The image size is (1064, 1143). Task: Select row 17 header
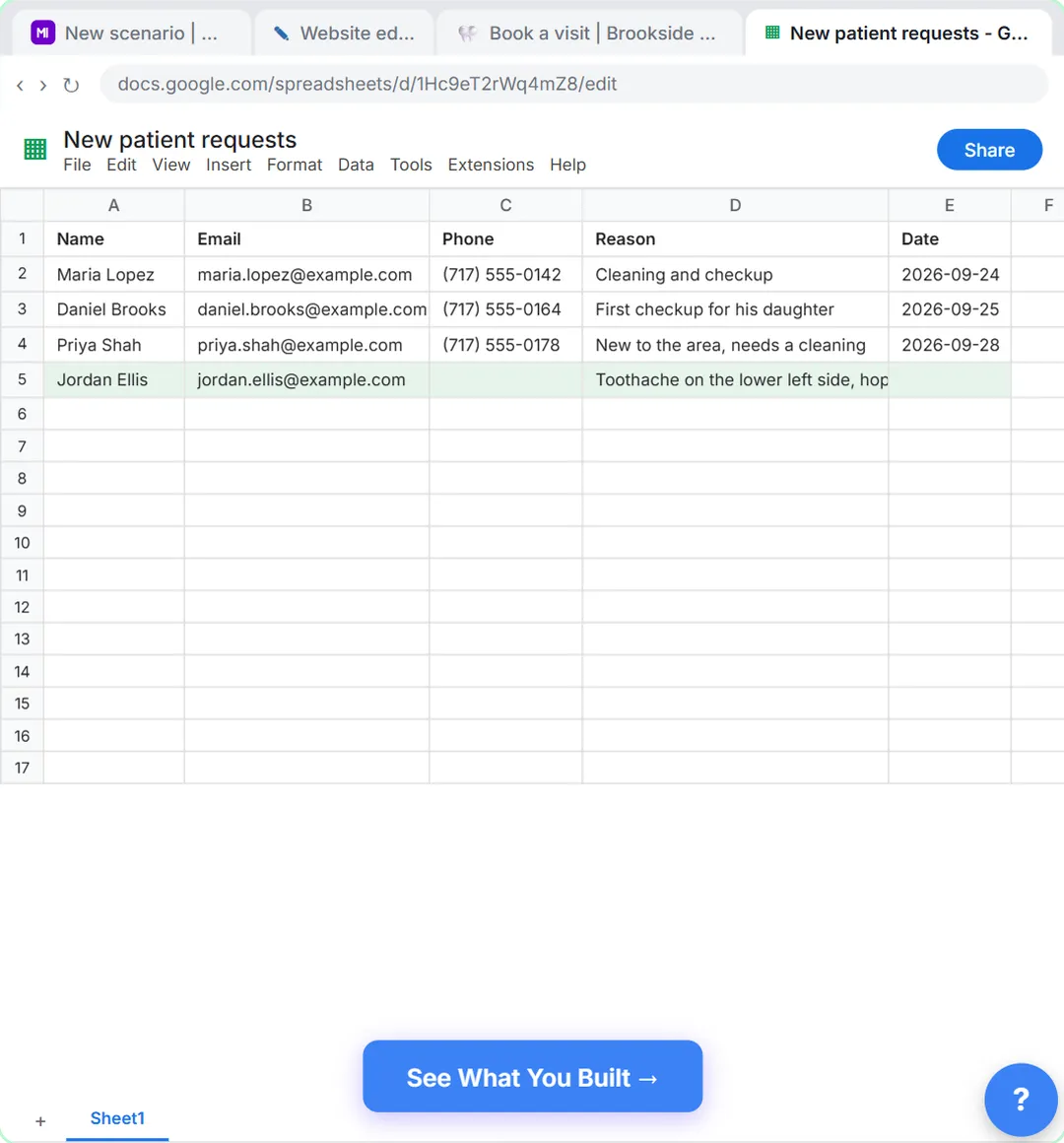pyautogui.click(x=22, y=768)
